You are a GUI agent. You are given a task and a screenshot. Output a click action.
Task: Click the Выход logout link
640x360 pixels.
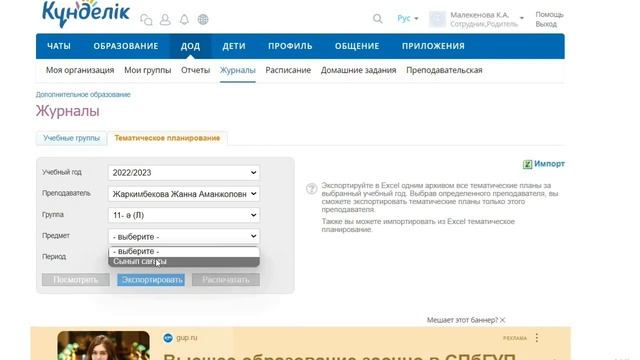coord(546,24)
